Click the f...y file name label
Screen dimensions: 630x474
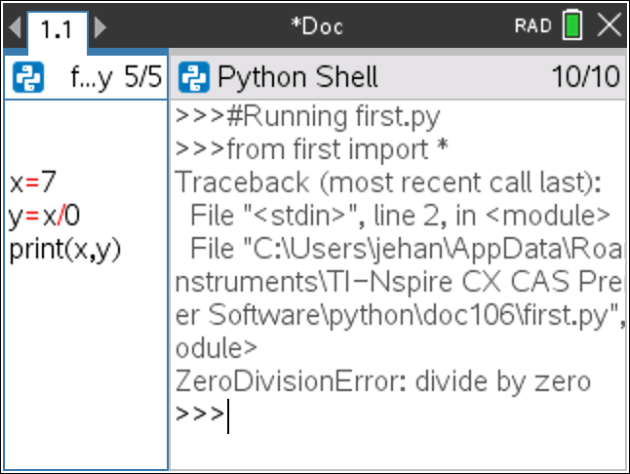(91, 77)
